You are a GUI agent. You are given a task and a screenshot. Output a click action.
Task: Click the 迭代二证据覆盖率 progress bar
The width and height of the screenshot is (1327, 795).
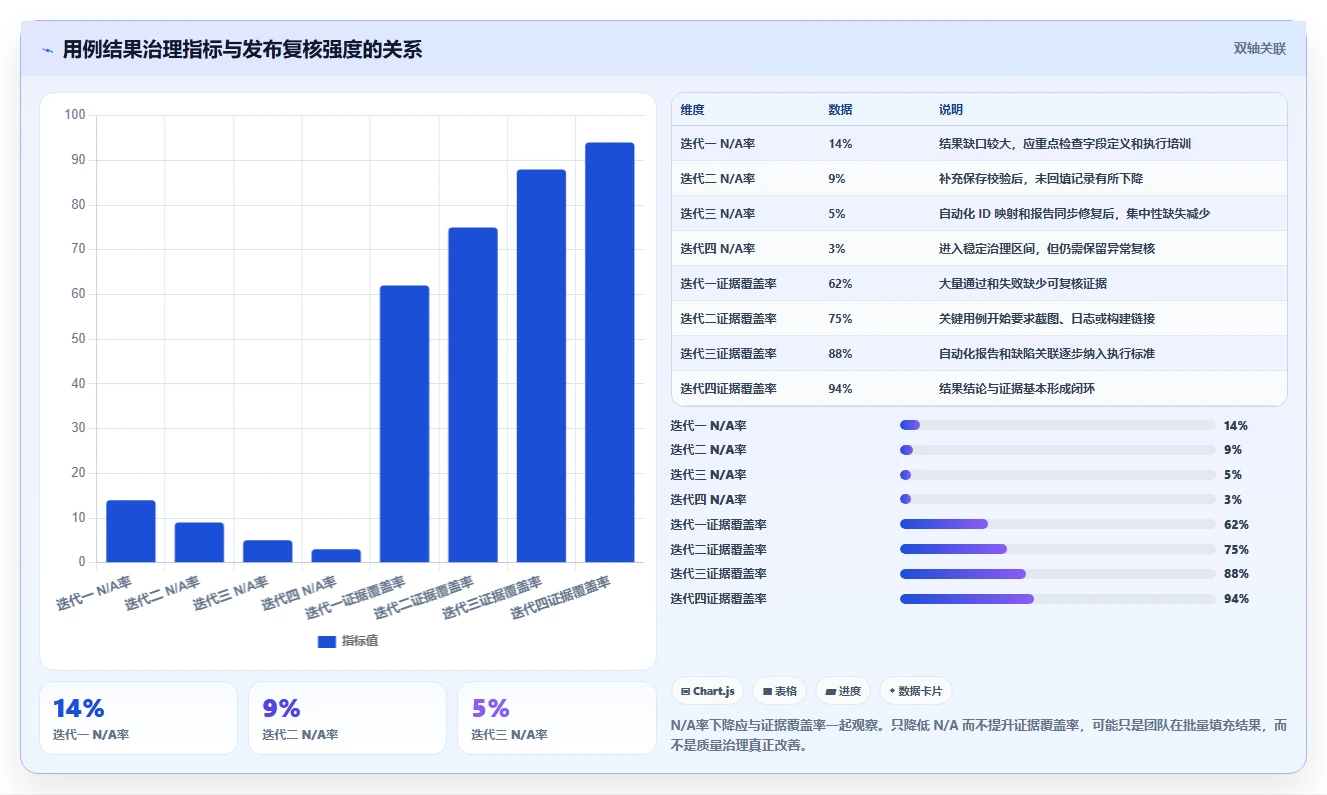coord(1058,549)
